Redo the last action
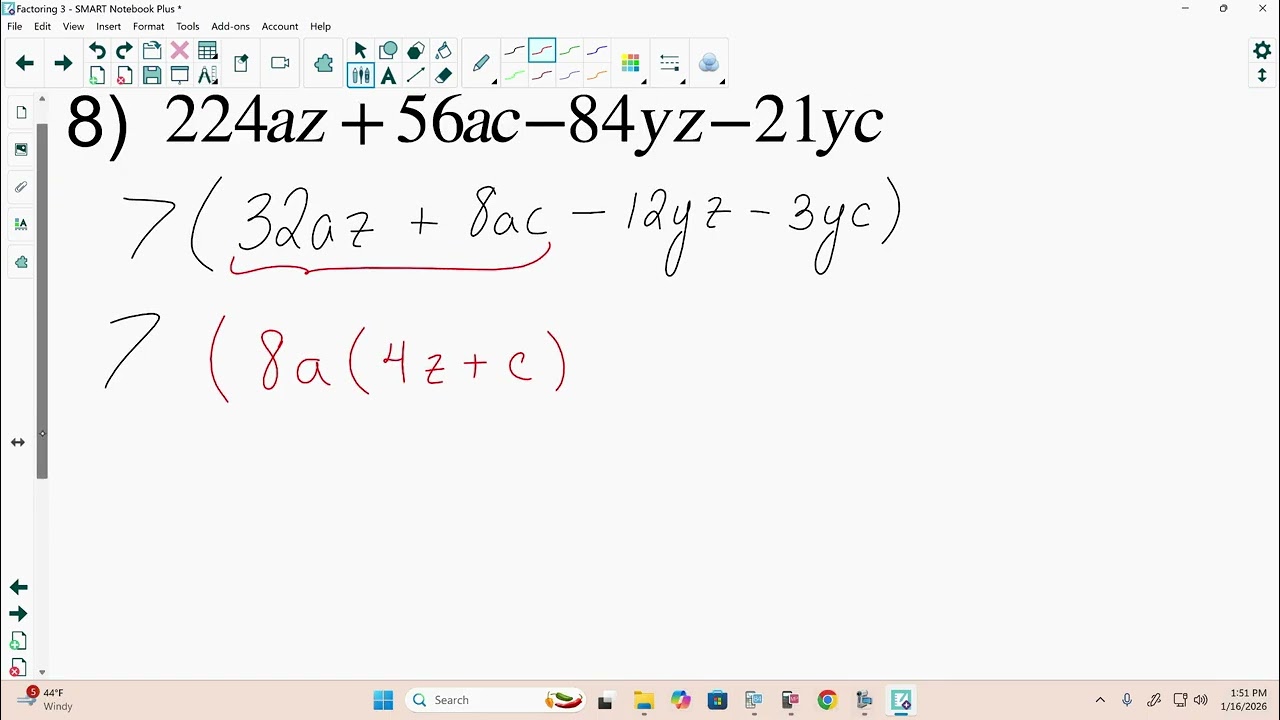The height and width of the screenshot is (720, 1280). point(124,51)
